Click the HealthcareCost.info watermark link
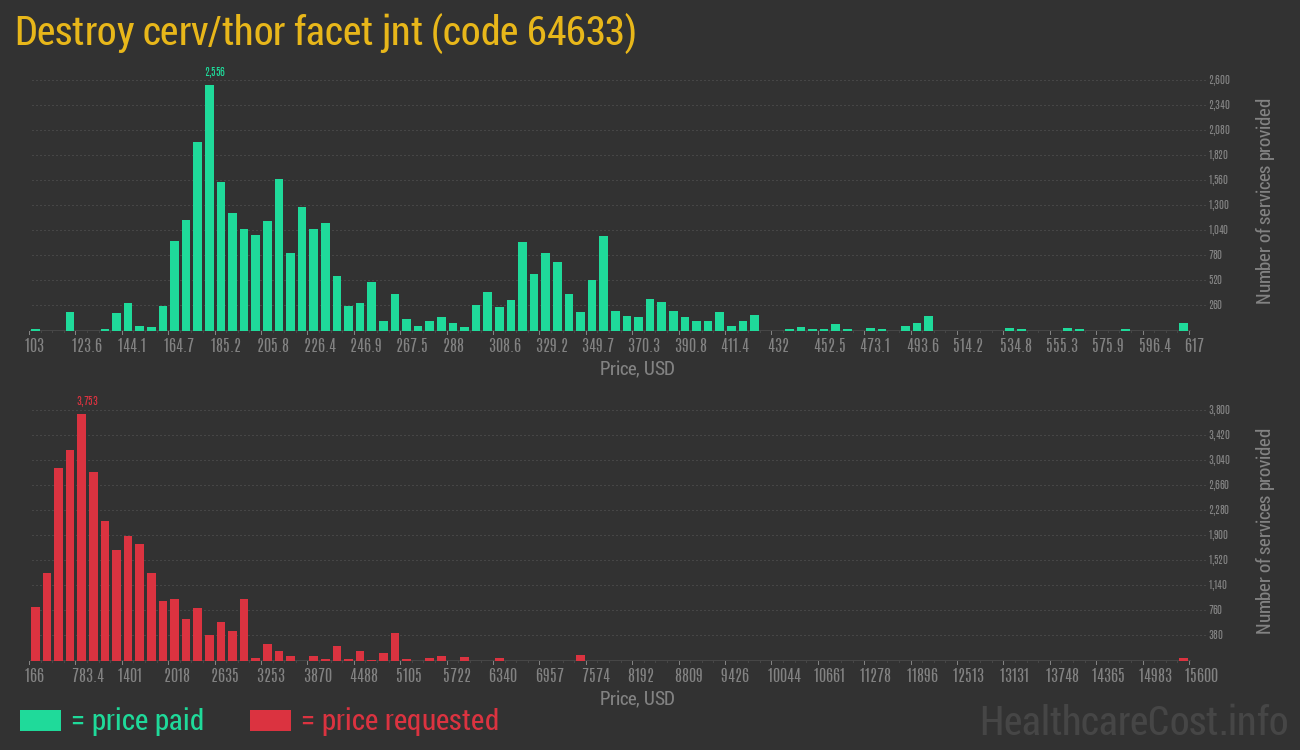1300x750 pixels. pyautogui.click(x=1133, y=720)
